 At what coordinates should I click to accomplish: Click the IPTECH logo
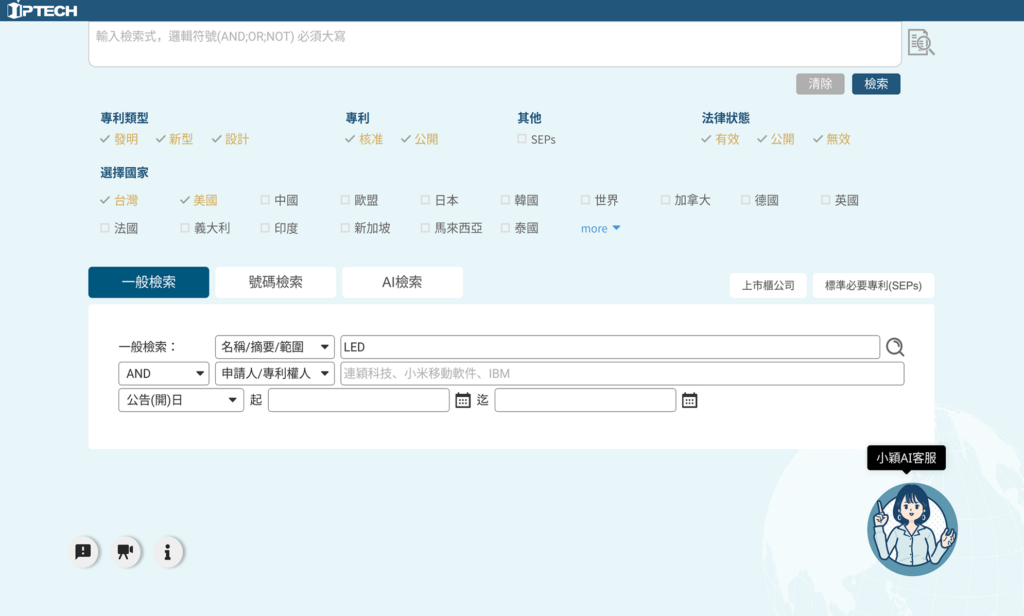43,10
